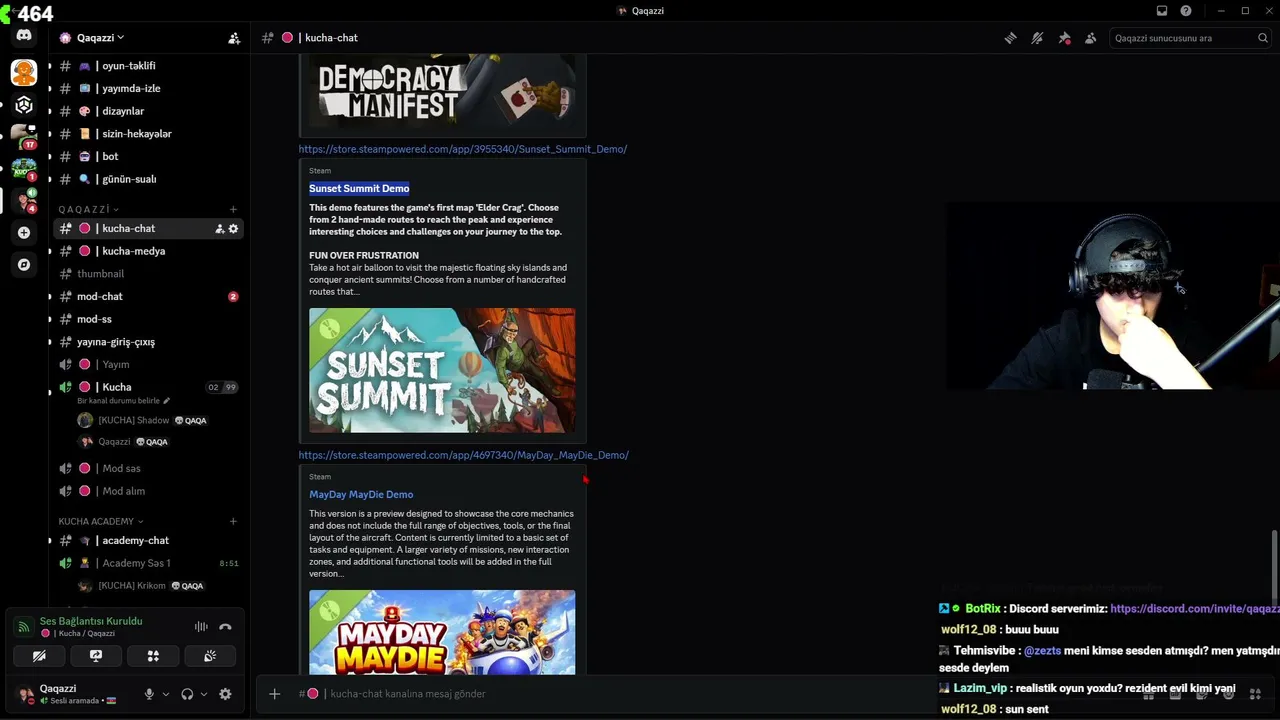Collapse the KUCHA ACADEMY category
The height and width of the screenshot is (720, 1280).
(x=101, y=521)
